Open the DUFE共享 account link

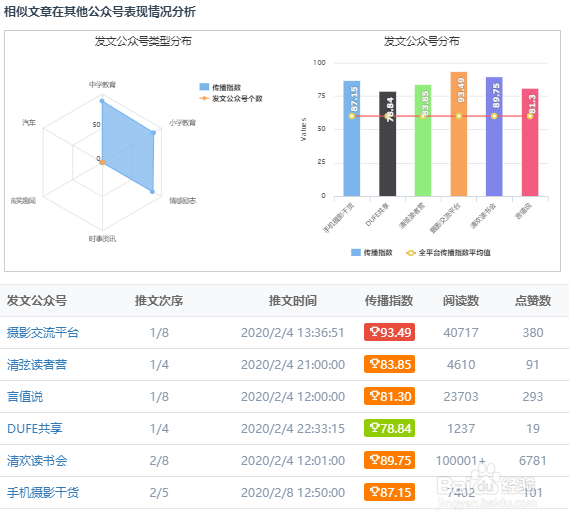click(x=35, y=428)
